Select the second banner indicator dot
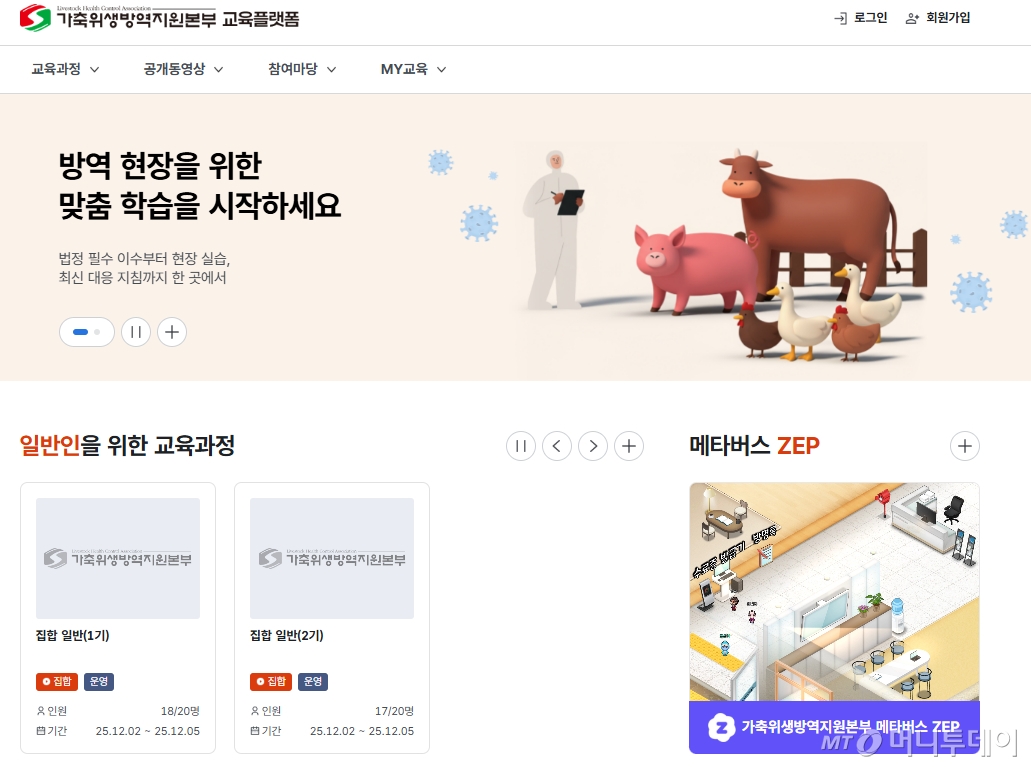The image size is (1031, 767). (x=97, y=332)
